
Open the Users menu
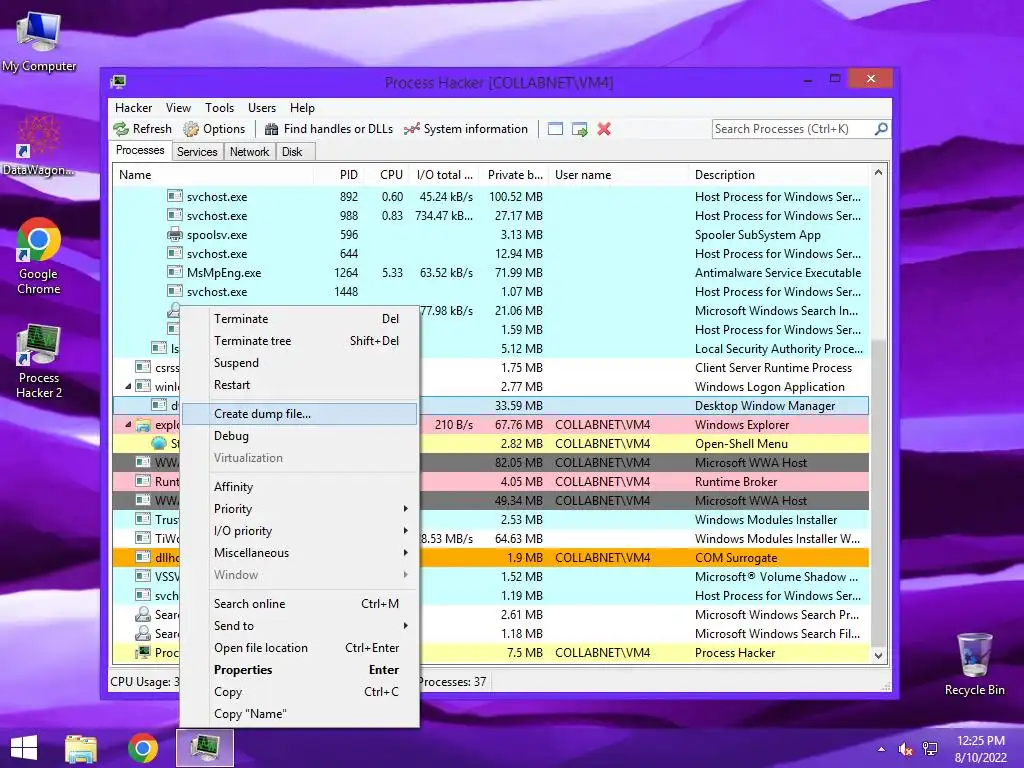pos(262,108)
